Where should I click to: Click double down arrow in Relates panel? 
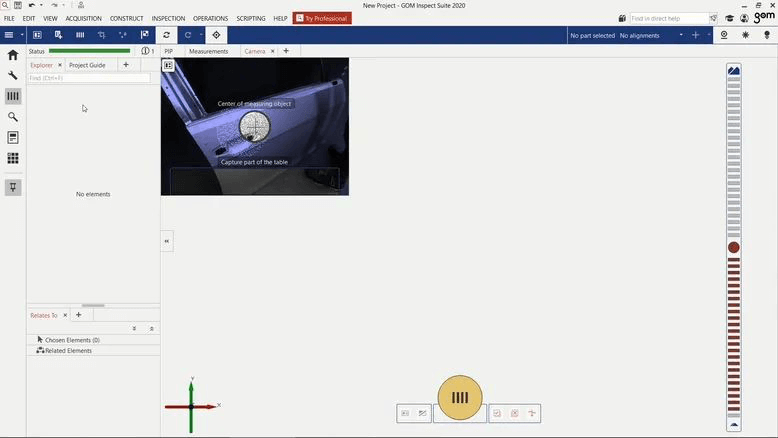coord(134,328)
